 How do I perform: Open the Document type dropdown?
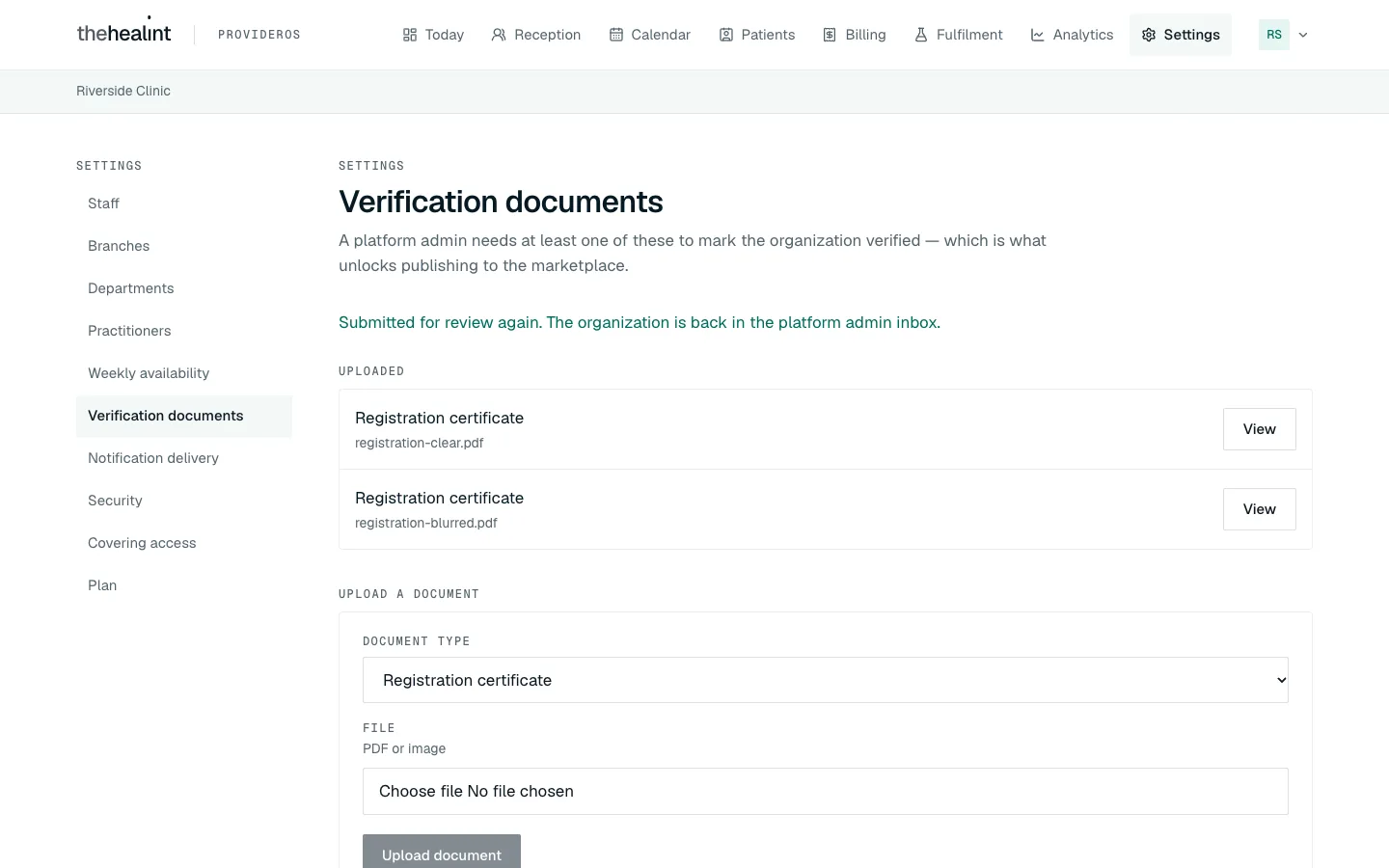pos(826,680)
